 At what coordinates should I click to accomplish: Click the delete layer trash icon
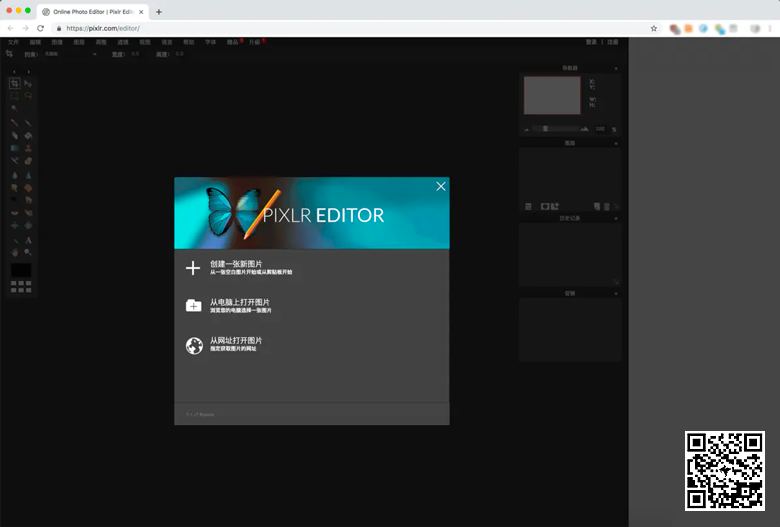[x=607, y=207]
